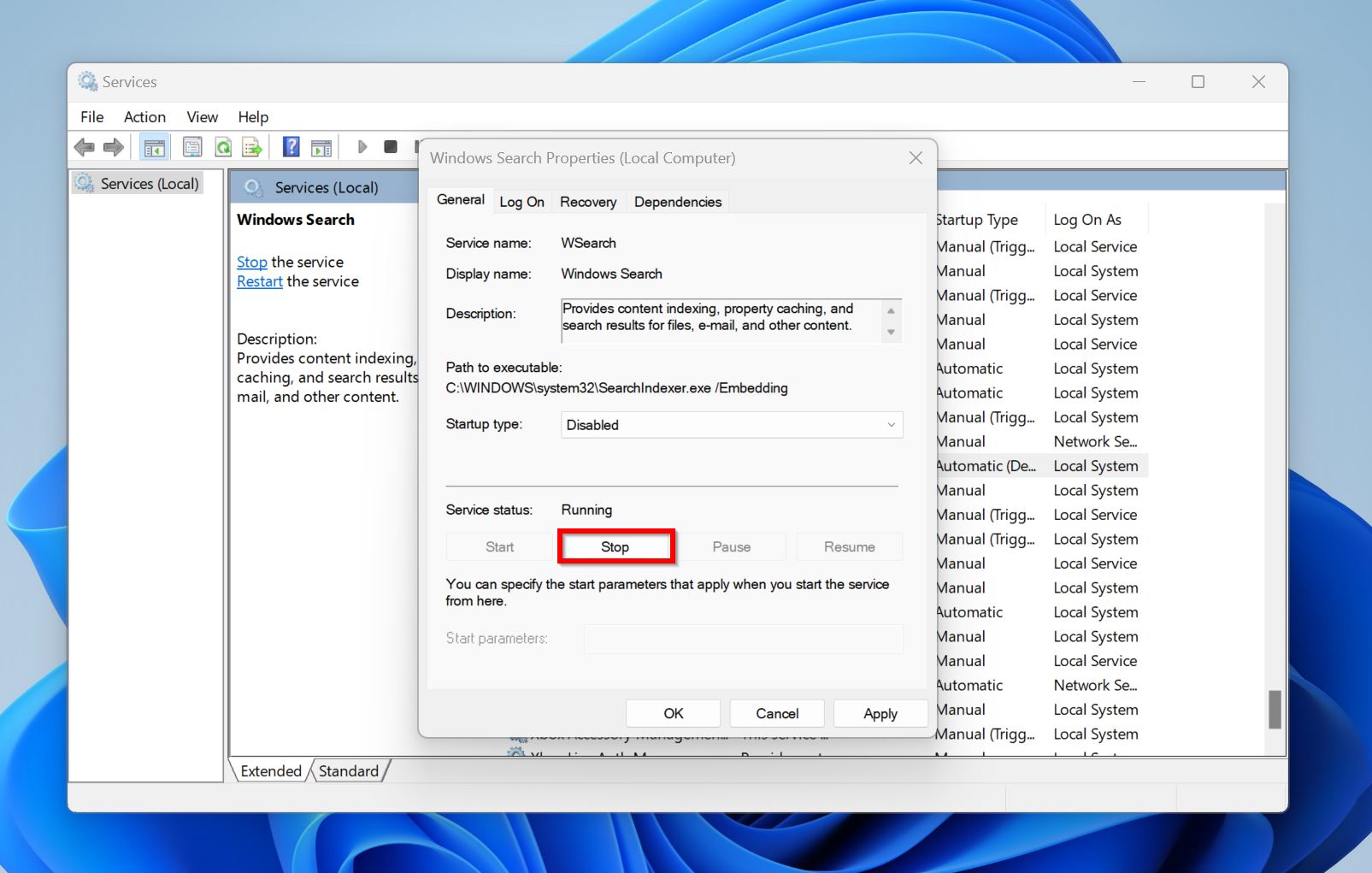Select the Extended view tab
Viewport: 1372px width, 873px height.
click(x=271, y=771)
